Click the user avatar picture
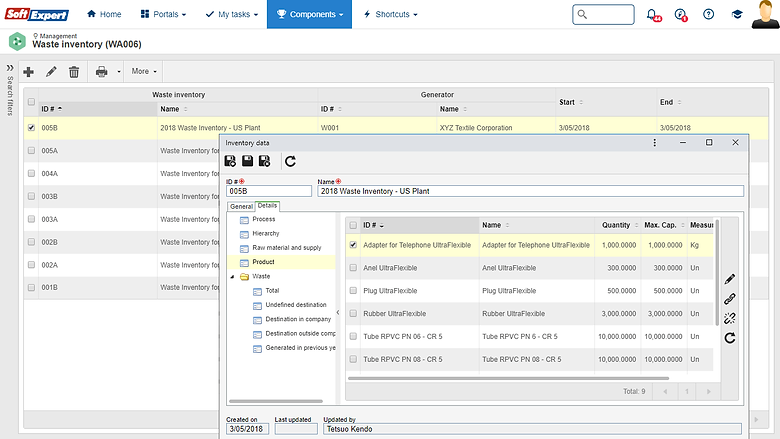This screenshot has width=780, height=439. [x=765, y=14]
